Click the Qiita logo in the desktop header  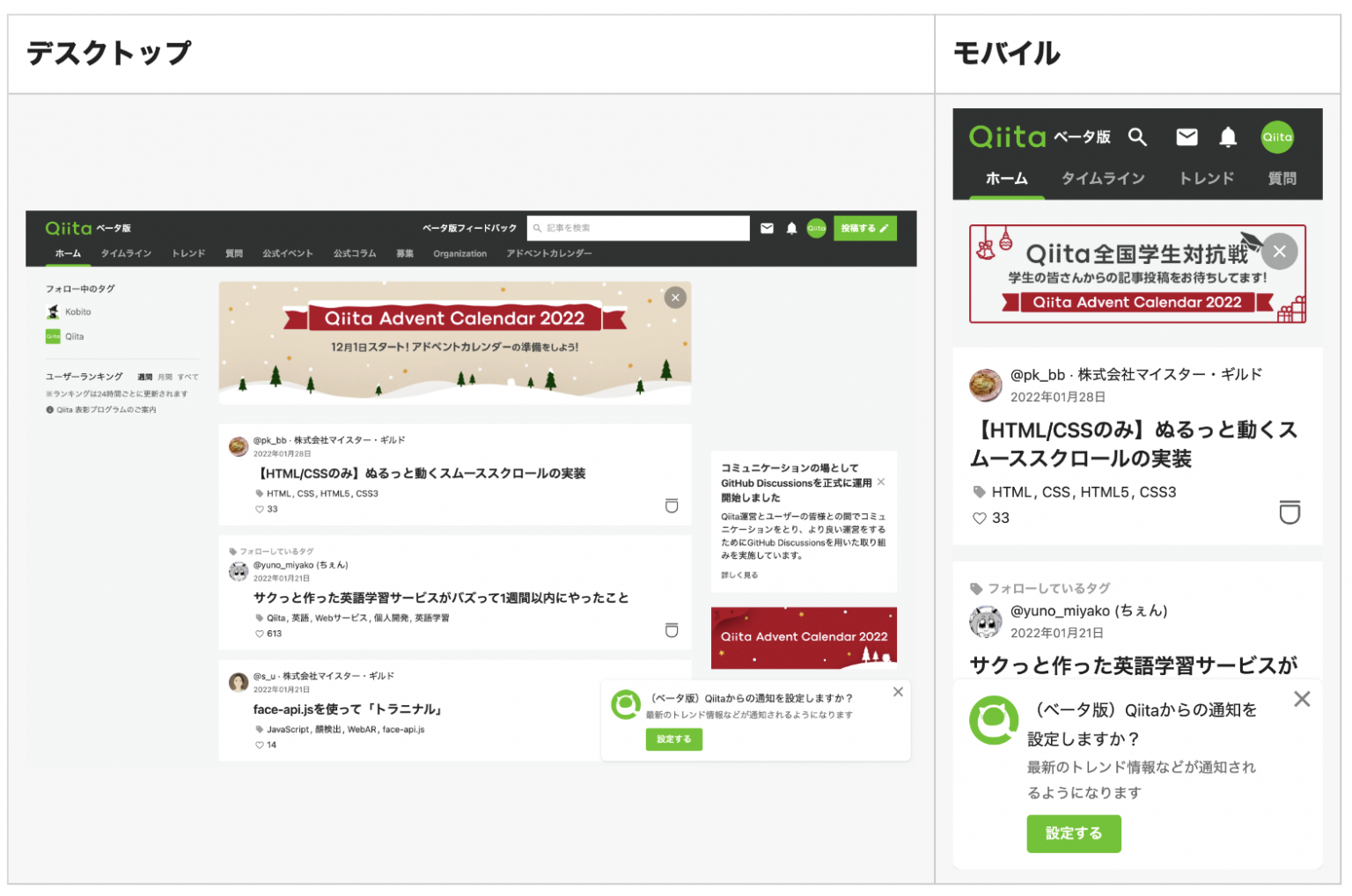click(69, 228)
